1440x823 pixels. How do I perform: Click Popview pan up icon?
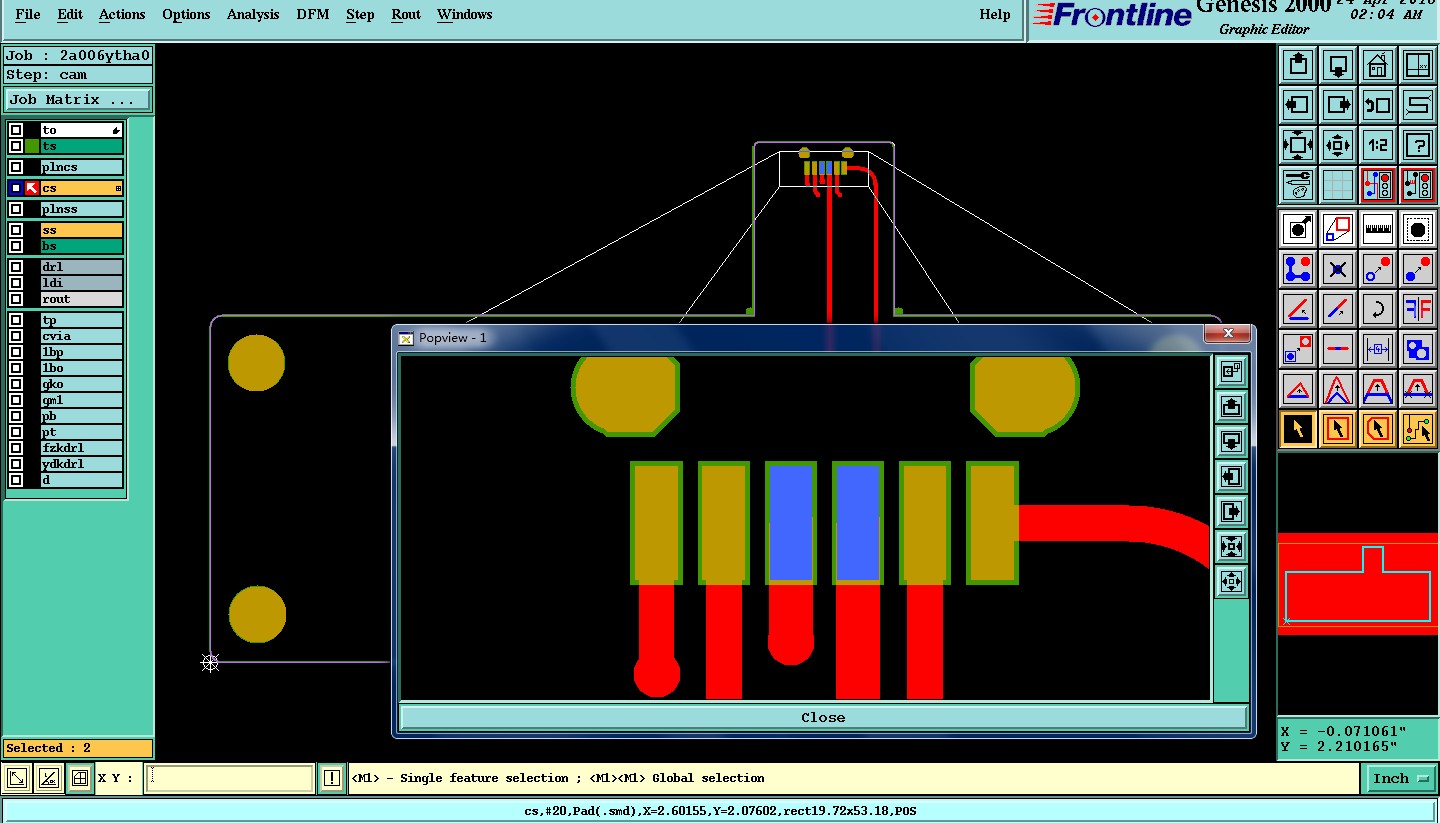[x=1231, y=406]
